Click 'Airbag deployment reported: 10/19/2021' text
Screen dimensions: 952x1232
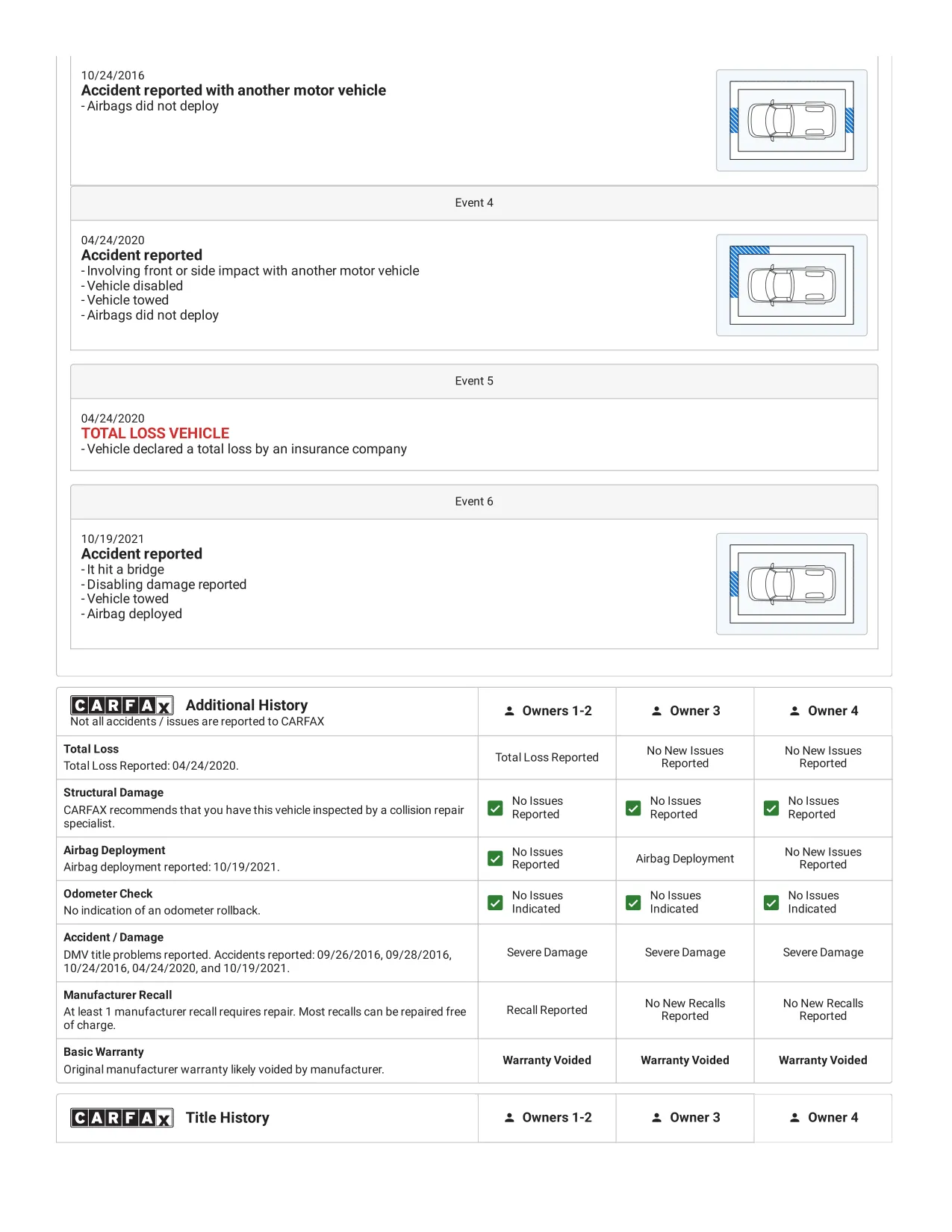click(172, 868)
